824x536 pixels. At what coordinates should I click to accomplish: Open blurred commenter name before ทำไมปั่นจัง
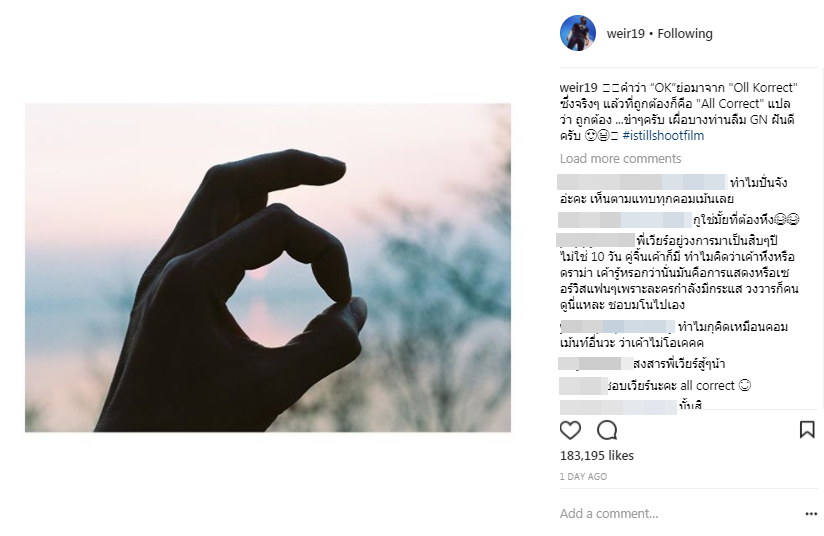coord(642,182)
